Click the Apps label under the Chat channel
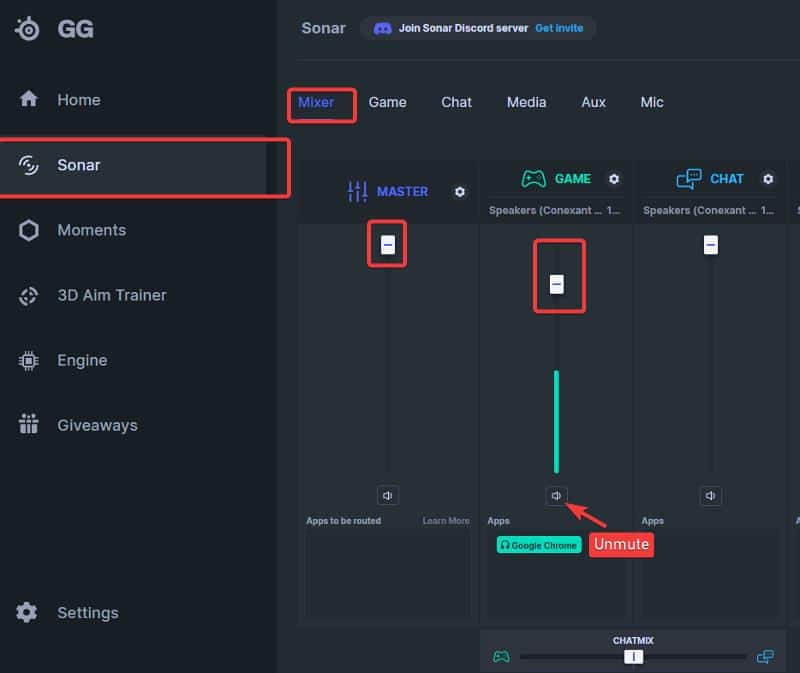Image resolution: width=800 pixels, height=673 pixels. pos(652,521)
